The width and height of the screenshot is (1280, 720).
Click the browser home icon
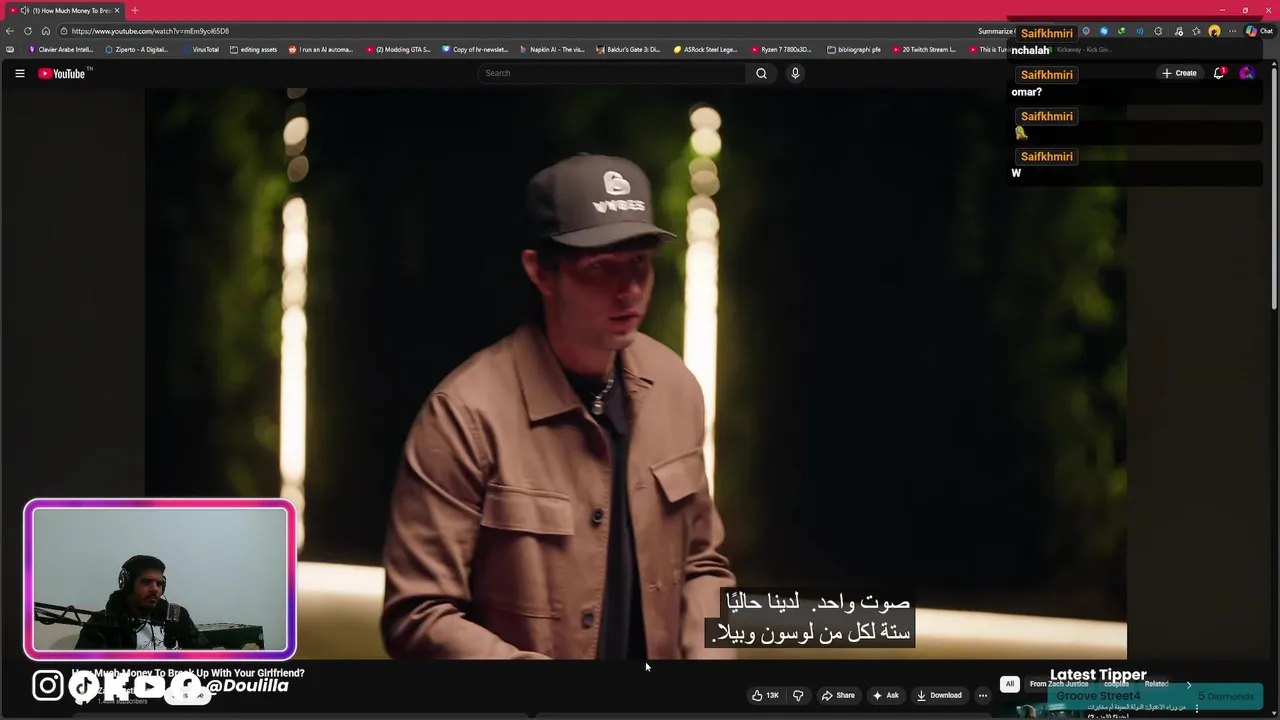coord(45,31)
